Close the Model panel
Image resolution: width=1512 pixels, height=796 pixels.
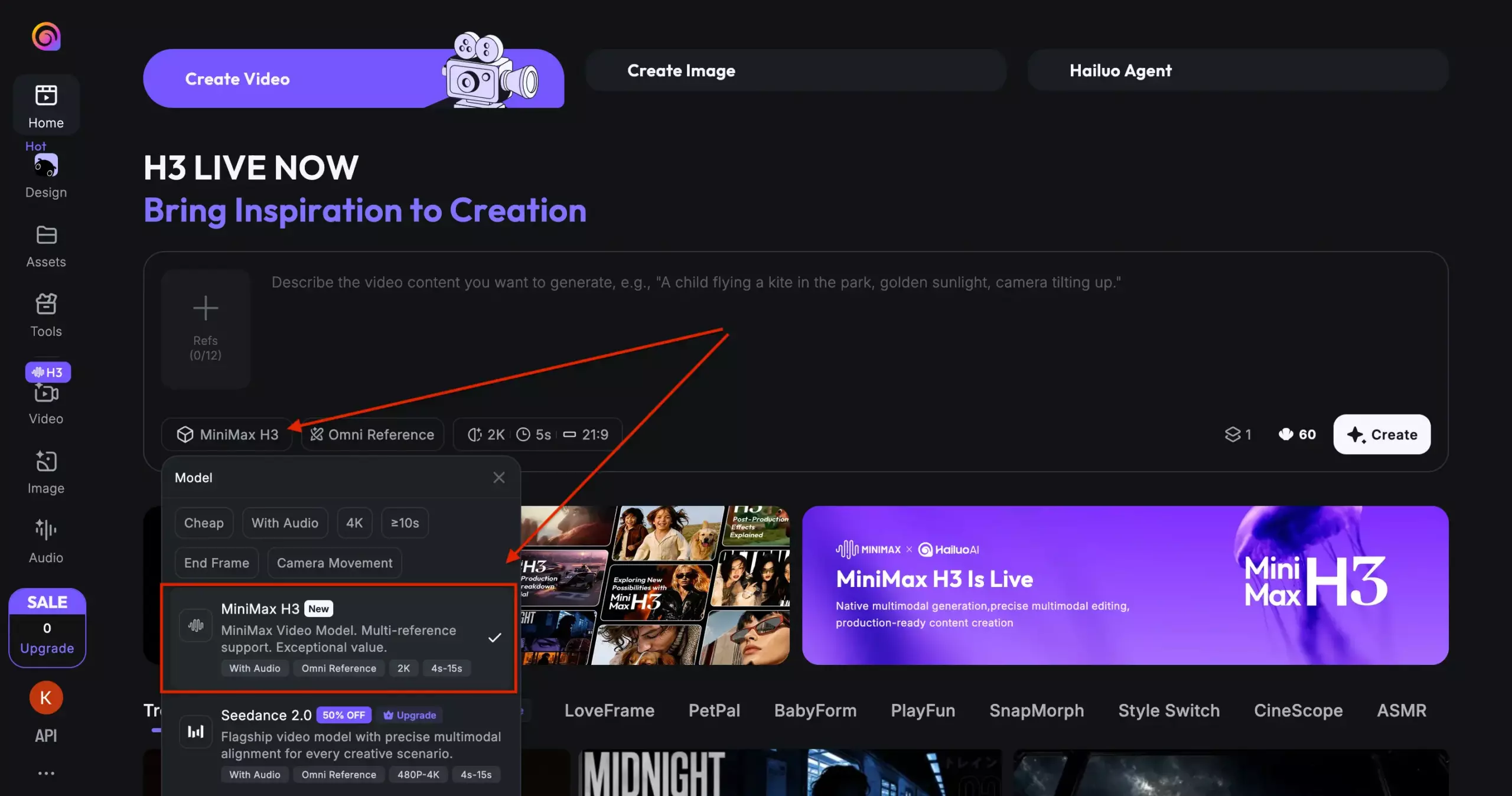point(499,478)
